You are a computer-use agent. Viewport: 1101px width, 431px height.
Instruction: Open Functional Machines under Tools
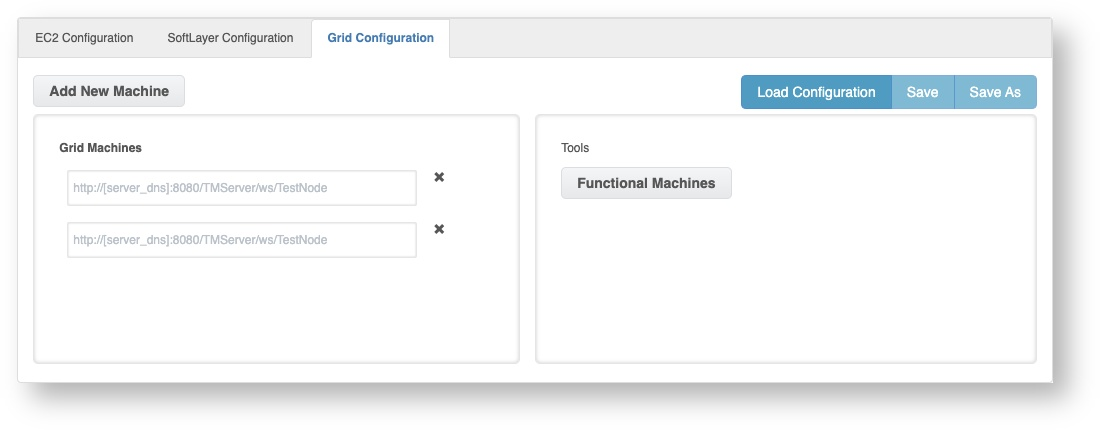coord(646,183)
